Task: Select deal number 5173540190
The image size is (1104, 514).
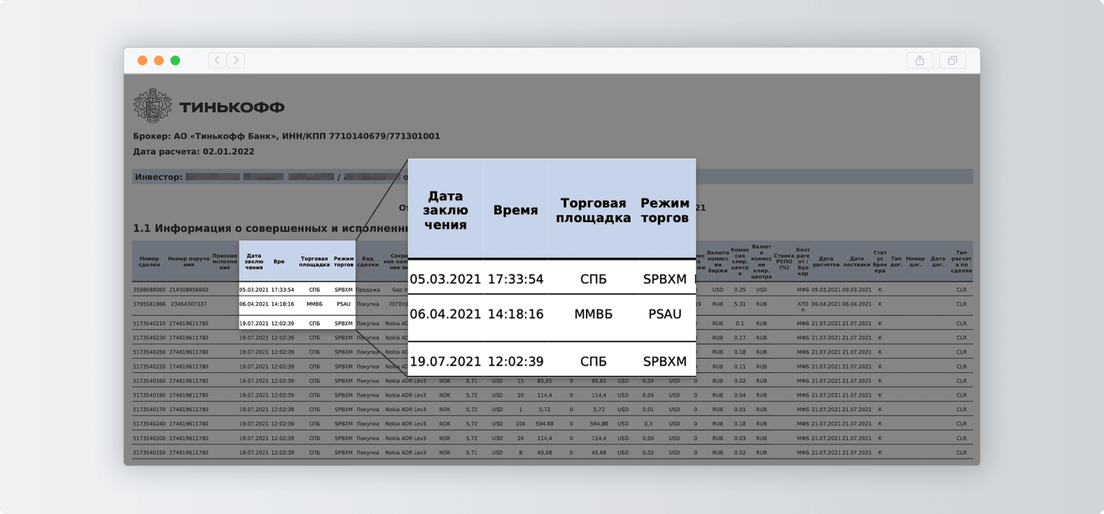Action: 149,395
